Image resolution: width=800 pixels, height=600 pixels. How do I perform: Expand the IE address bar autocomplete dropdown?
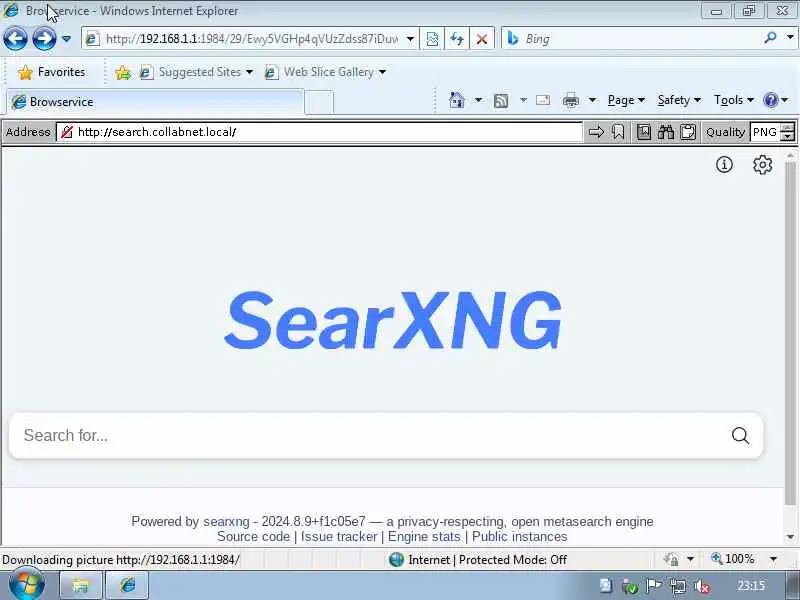[410, 39]
